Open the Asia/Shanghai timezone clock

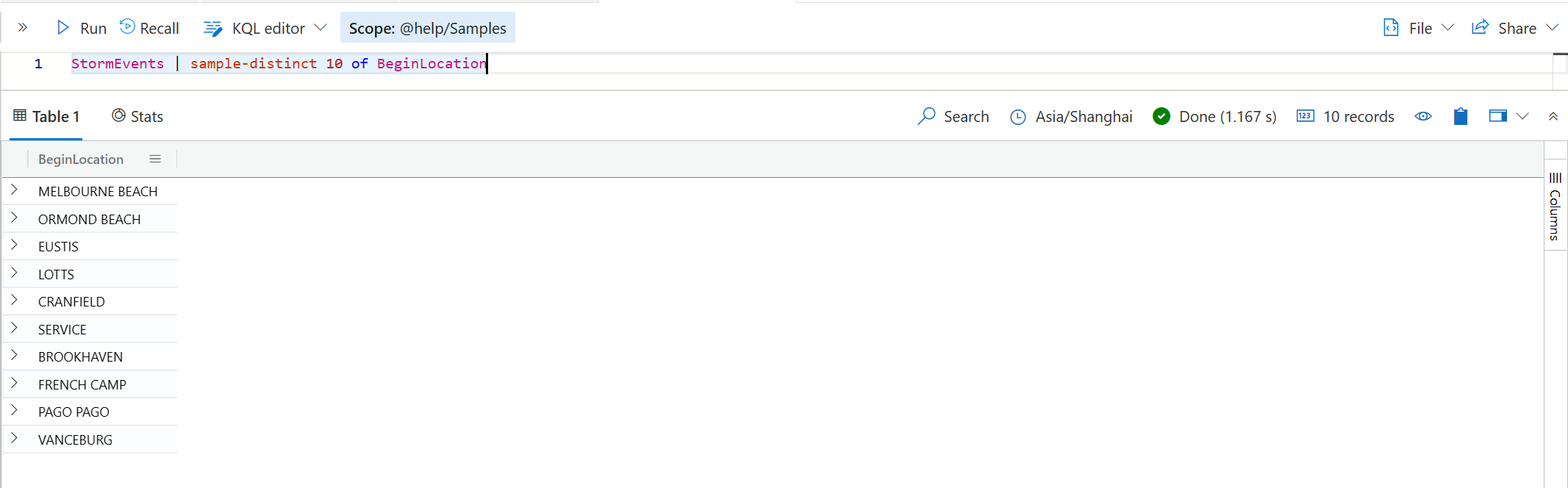1017,117
